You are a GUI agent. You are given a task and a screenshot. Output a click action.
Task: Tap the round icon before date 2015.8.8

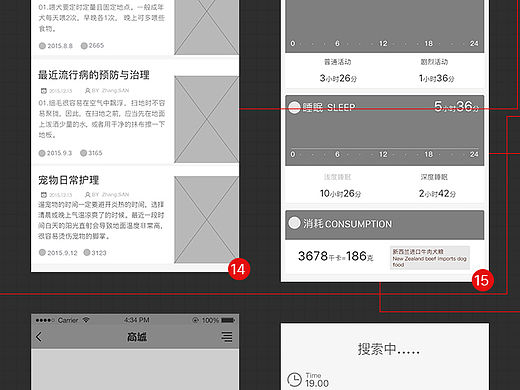coord(42,46)
